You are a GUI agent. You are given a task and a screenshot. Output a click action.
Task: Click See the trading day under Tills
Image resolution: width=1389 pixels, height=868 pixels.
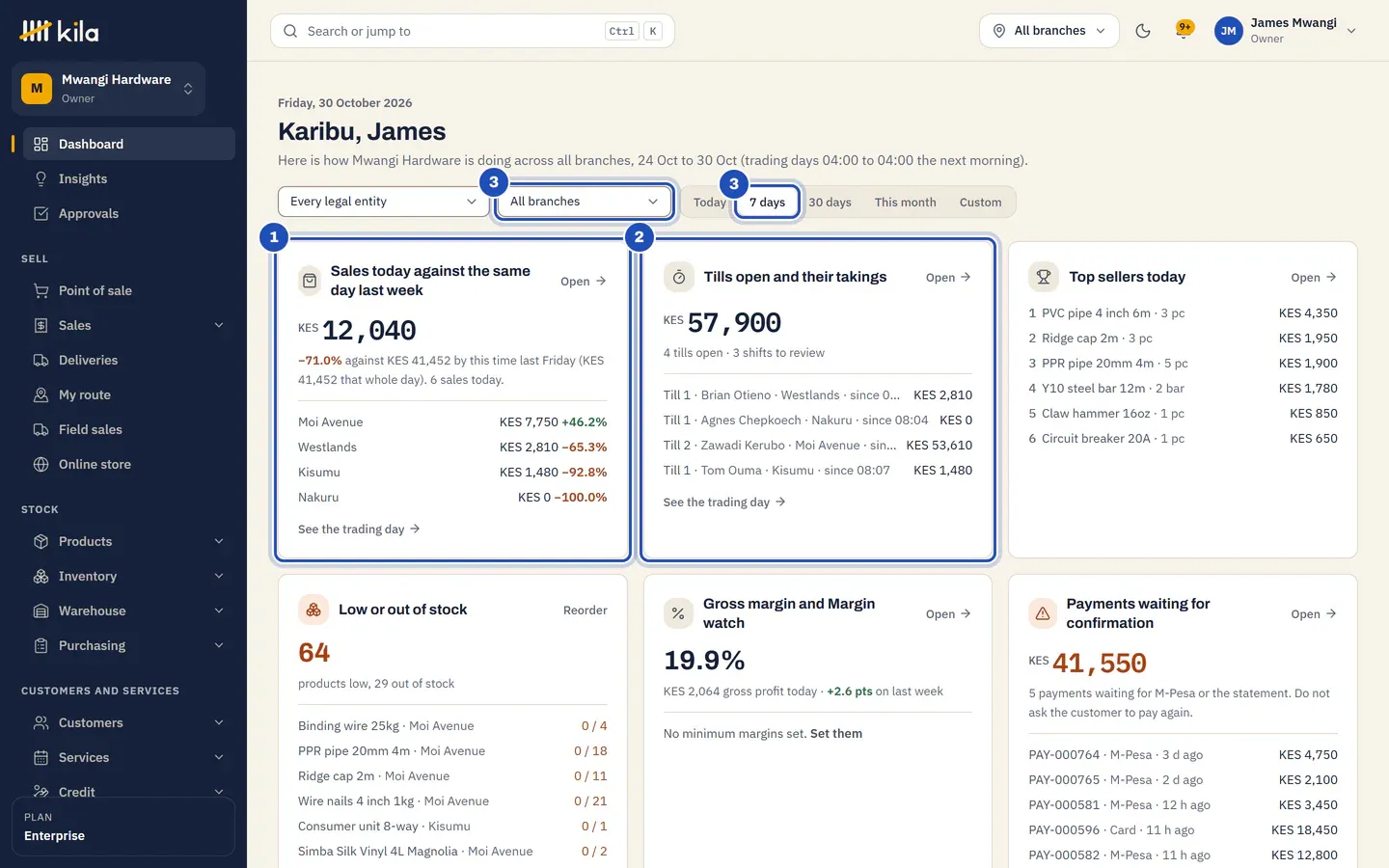[x=724, y=502]
